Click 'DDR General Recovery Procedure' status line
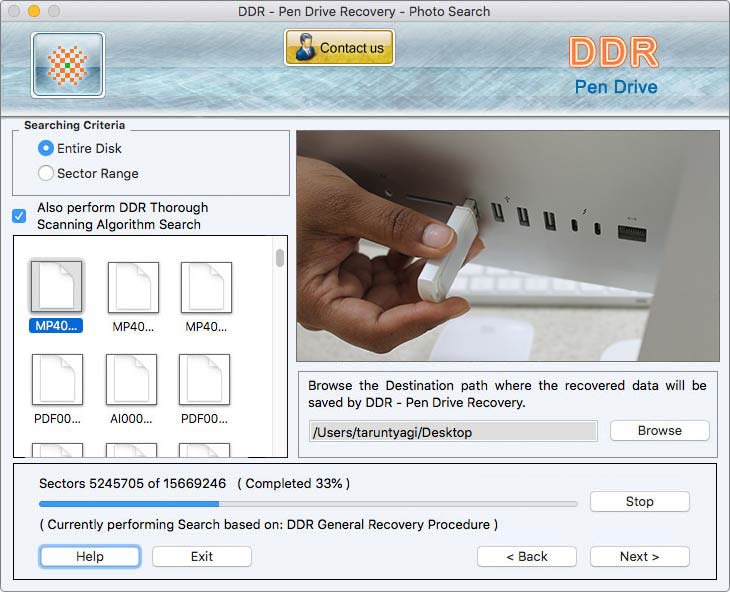This screenshot has height=592, width=730. tap(269, 525)
